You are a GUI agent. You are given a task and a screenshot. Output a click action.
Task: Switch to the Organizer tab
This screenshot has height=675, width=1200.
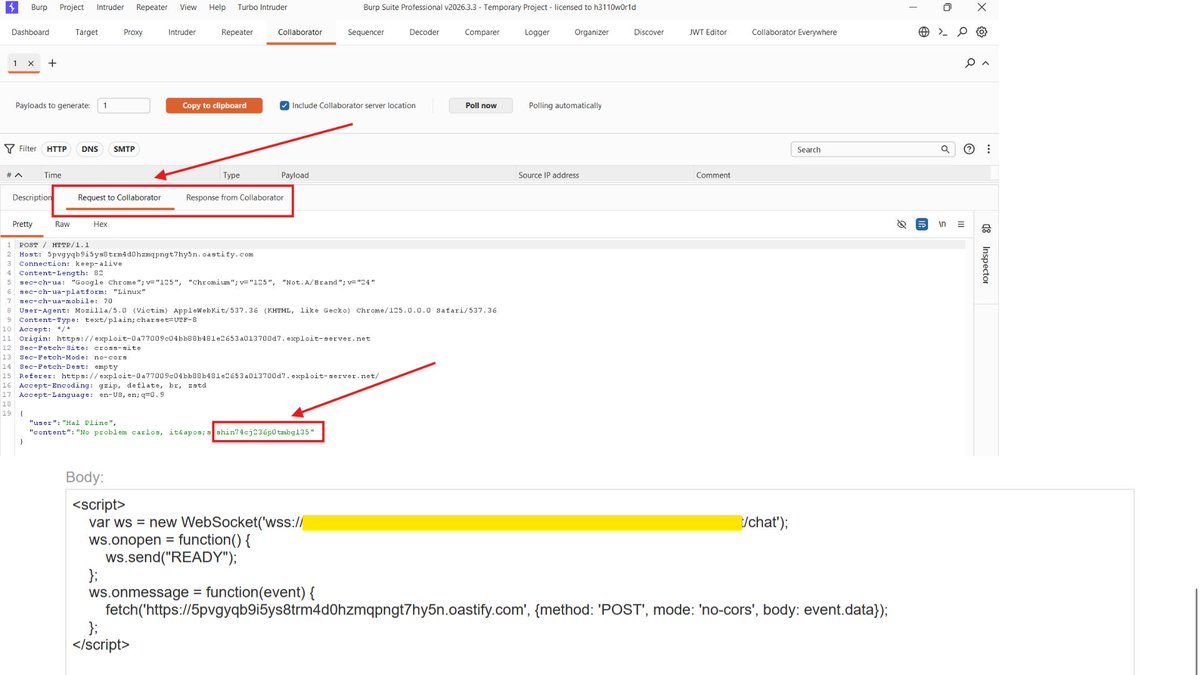(591, 32)
